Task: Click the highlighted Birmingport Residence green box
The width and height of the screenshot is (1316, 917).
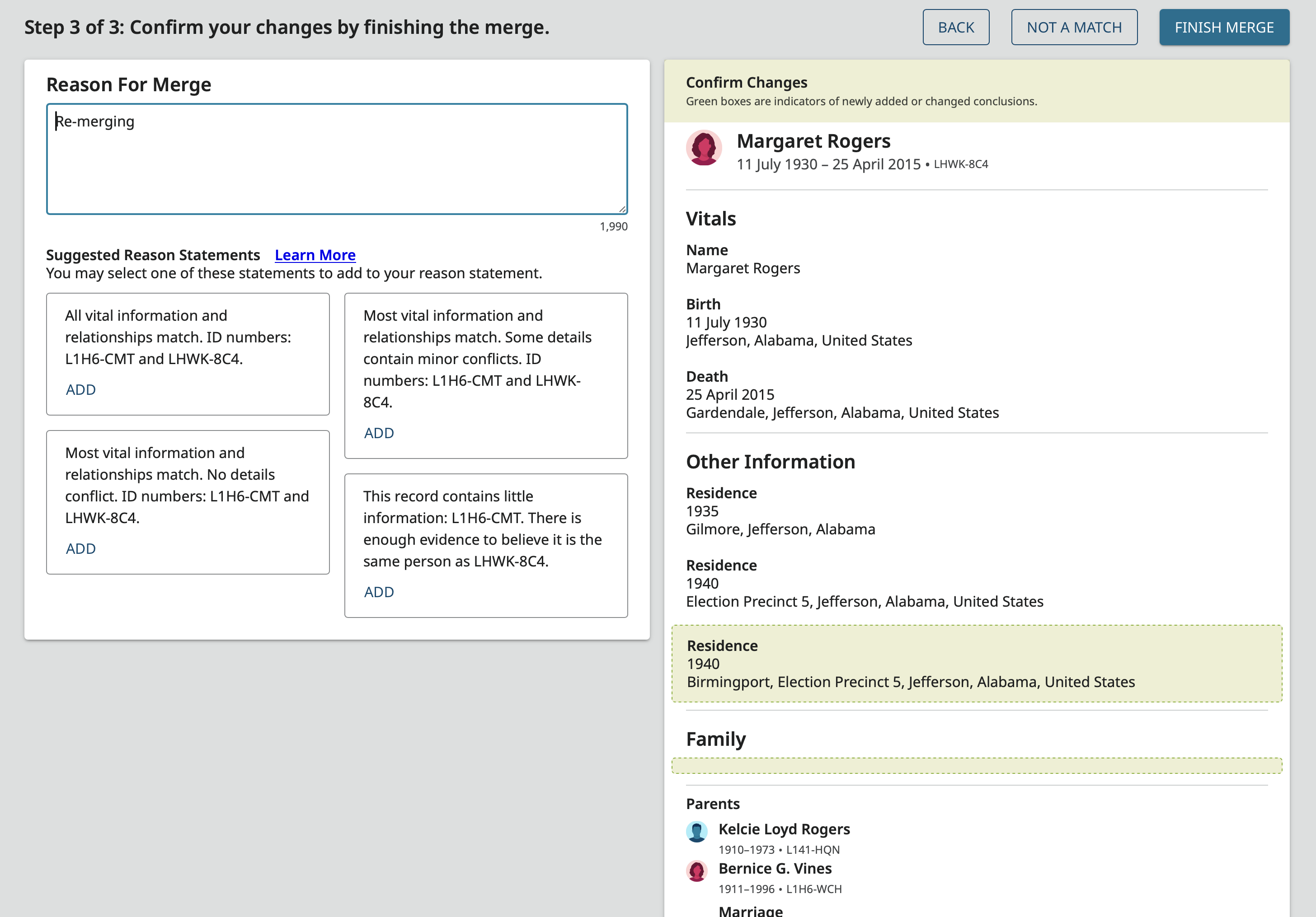Action: [976, 663]
